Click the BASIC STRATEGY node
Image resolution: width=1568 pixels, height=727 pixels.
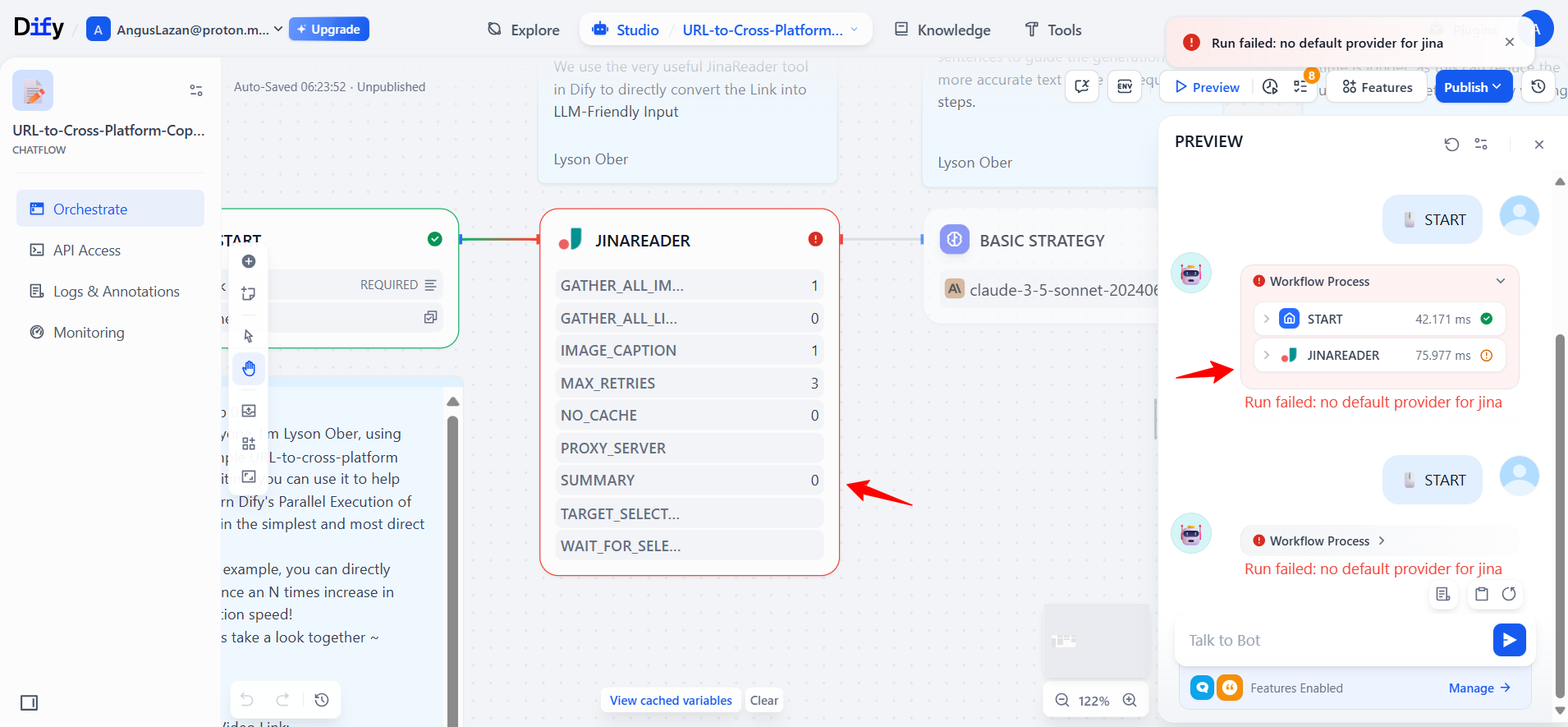1041,265
